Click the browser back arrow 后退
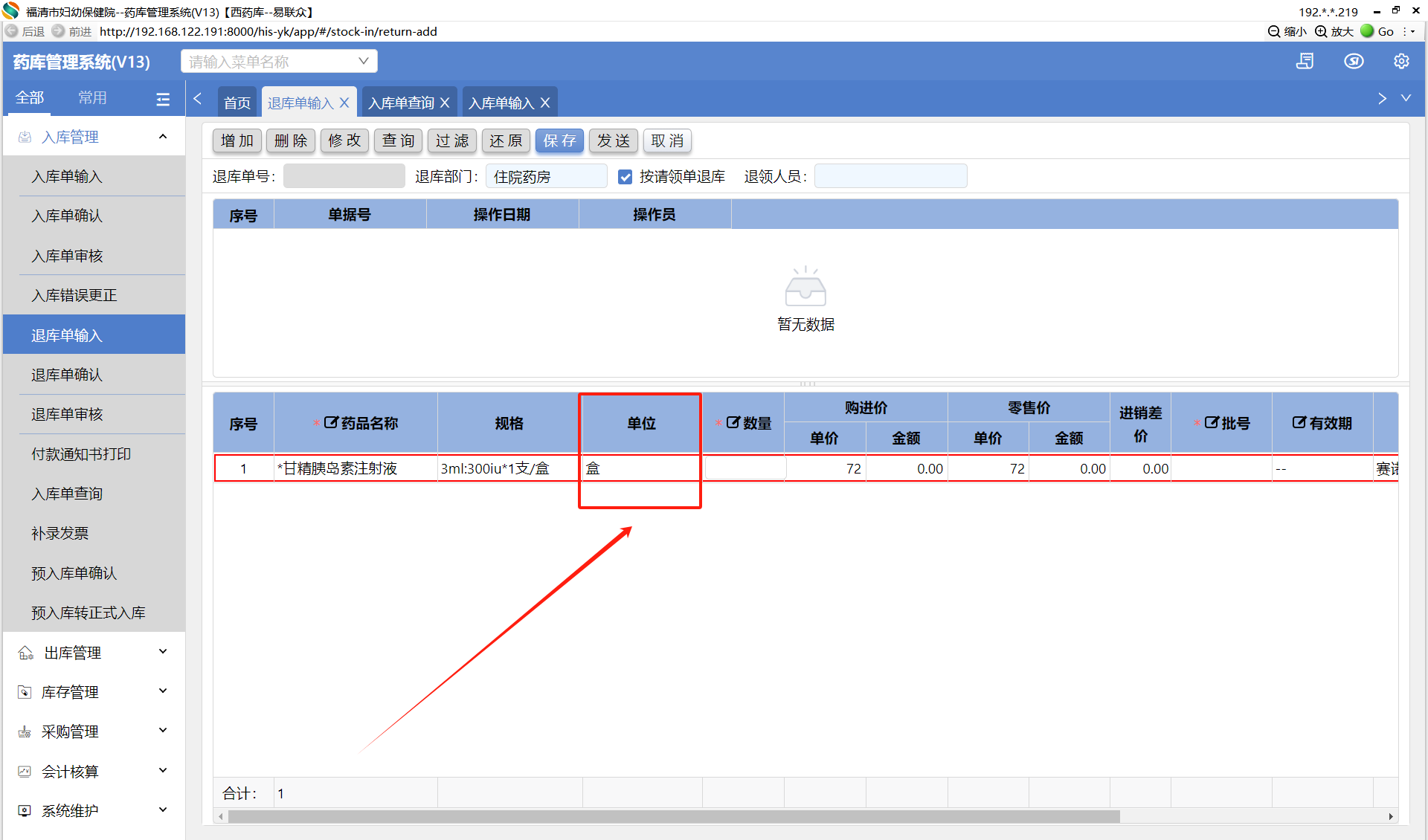 tap(12, 31)
